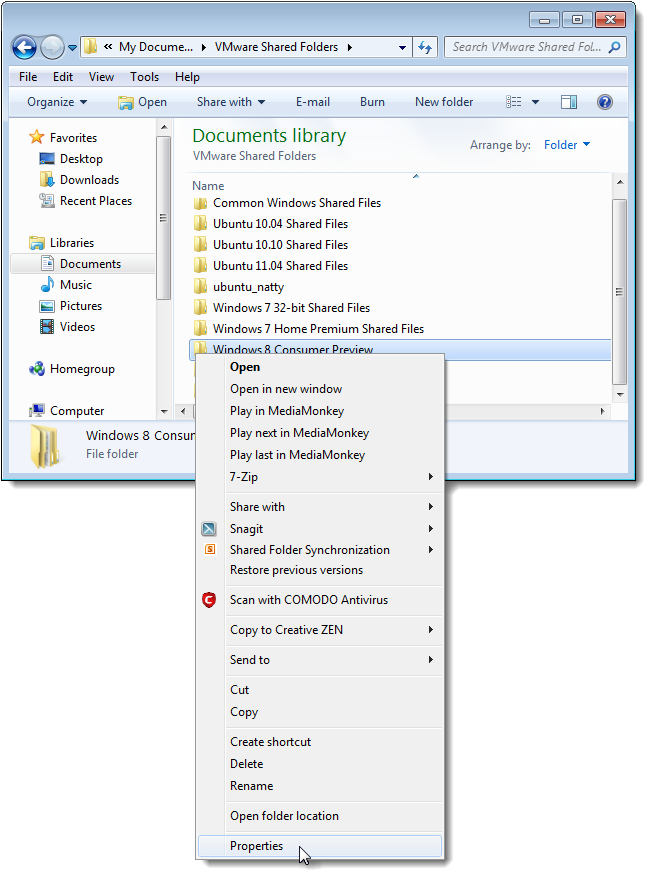Viewport: 645px width, 870px height.
Task: Choose Copy in context menu
Action: (x=320, y=712)
